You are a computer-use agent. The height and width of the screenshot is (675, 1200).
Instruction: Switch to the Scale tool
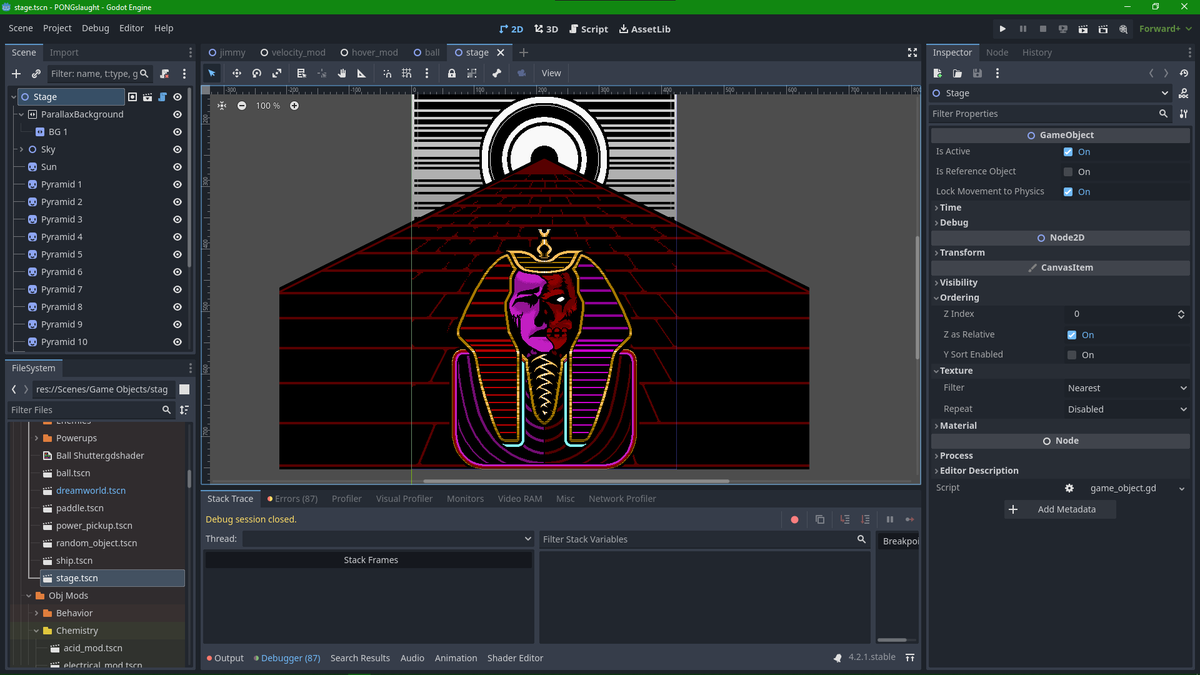pos(277,72)
